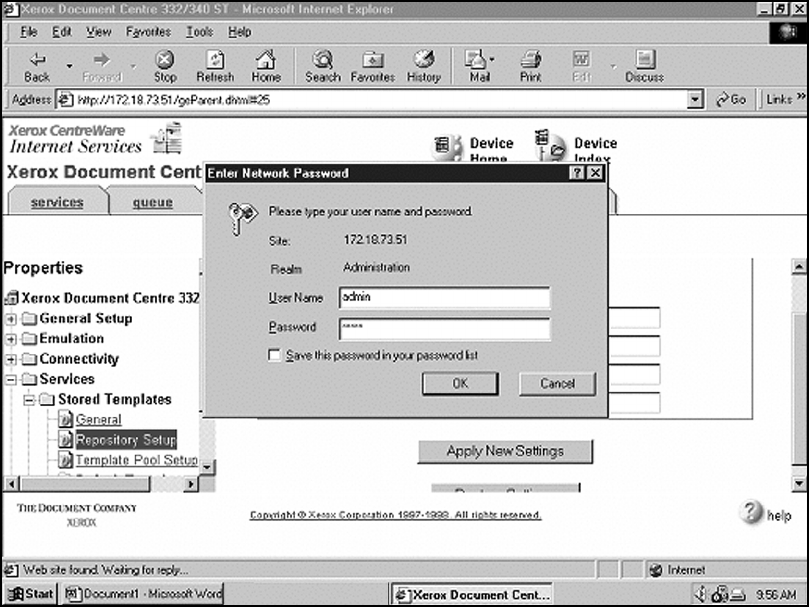Image resolution: width=809 pixels, height=607 pixels.
Task: Click the page scrollbar down arrow
Action: [799, 484]
